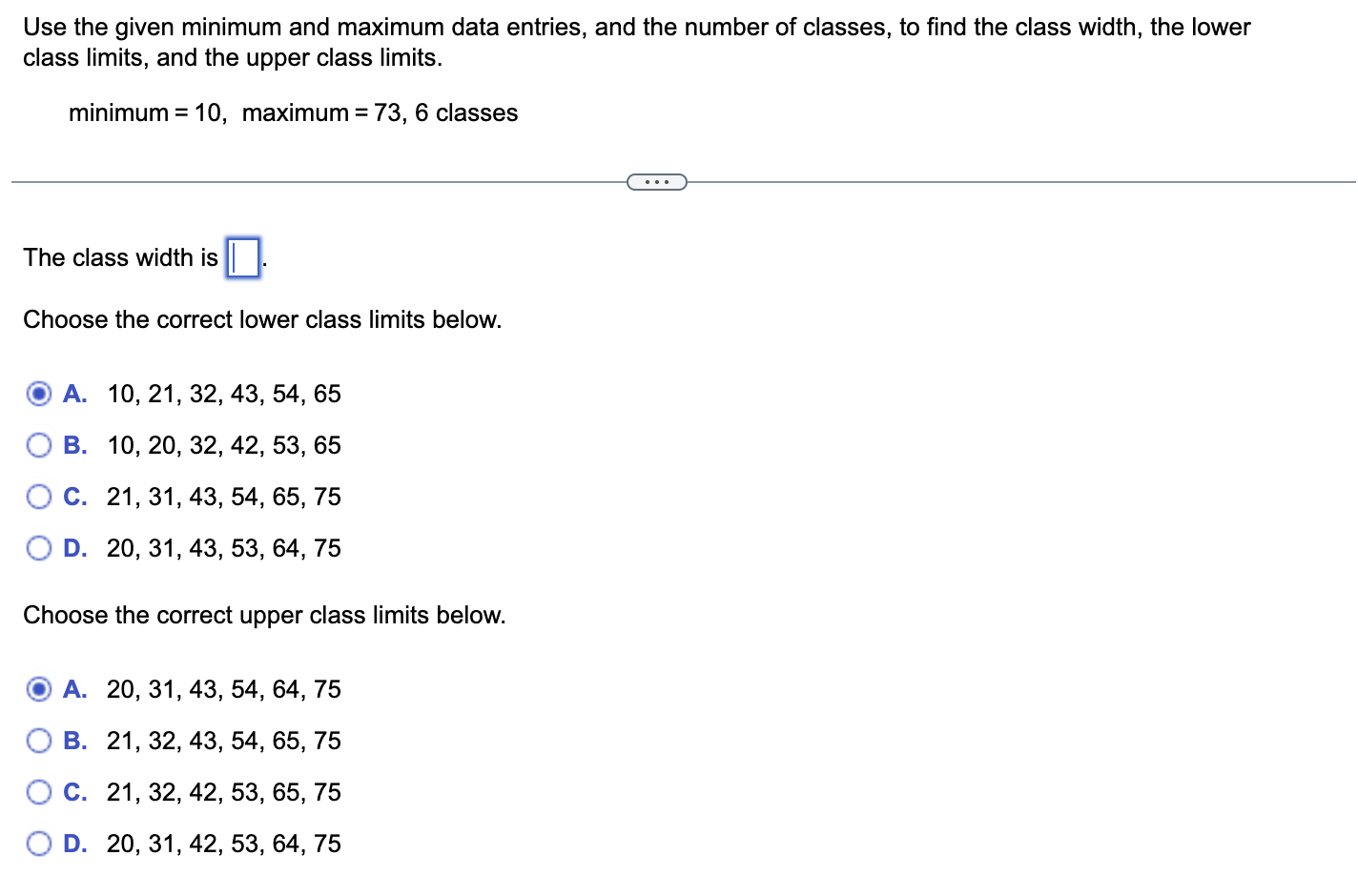Viewport: 1358px width, 896px height.
Task: Open the ellipsis options control on the divider
Action: coord(657,181)
